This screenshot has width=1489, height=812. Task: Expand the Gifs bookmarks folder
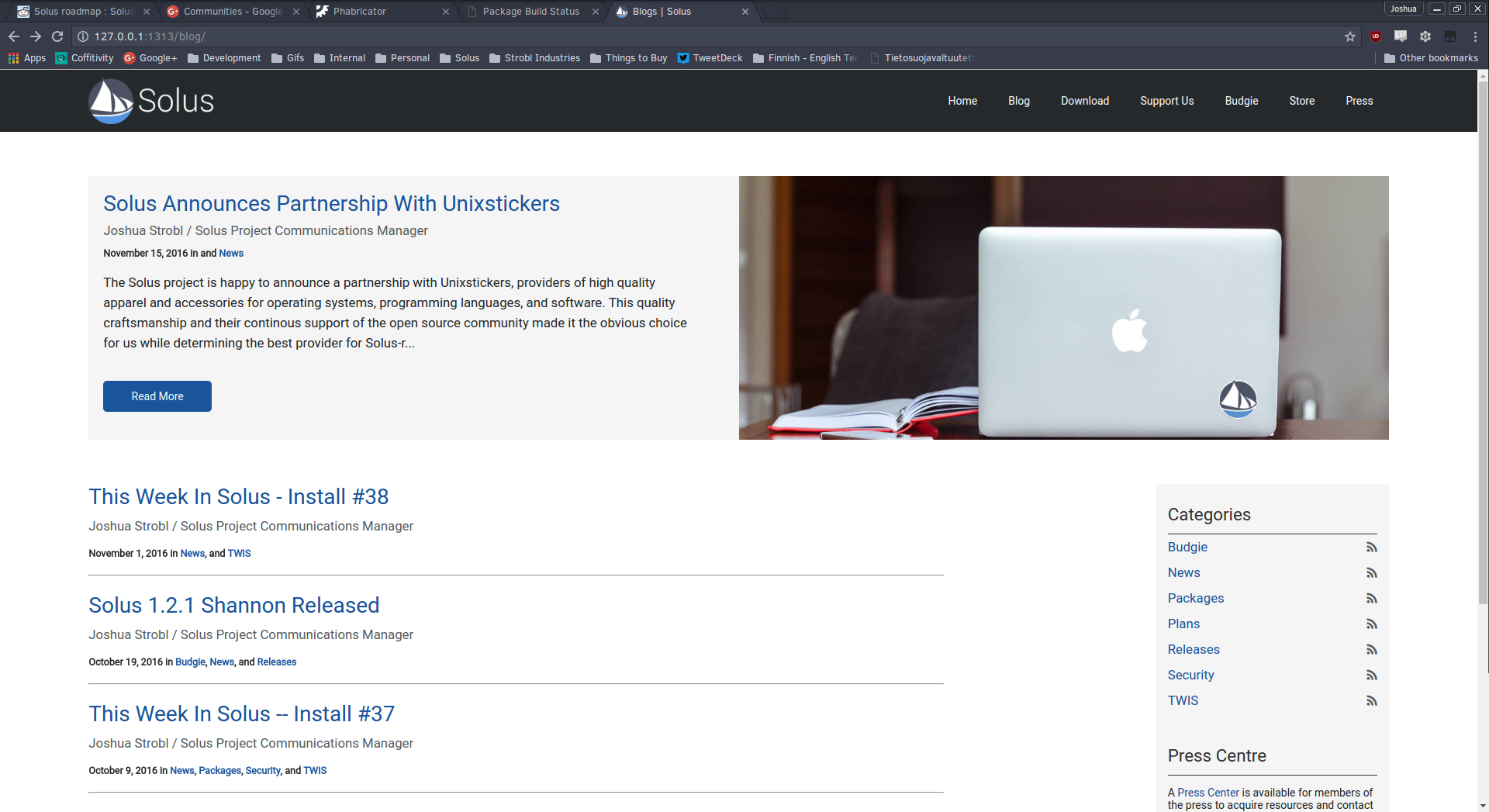[x=288, y=58]
